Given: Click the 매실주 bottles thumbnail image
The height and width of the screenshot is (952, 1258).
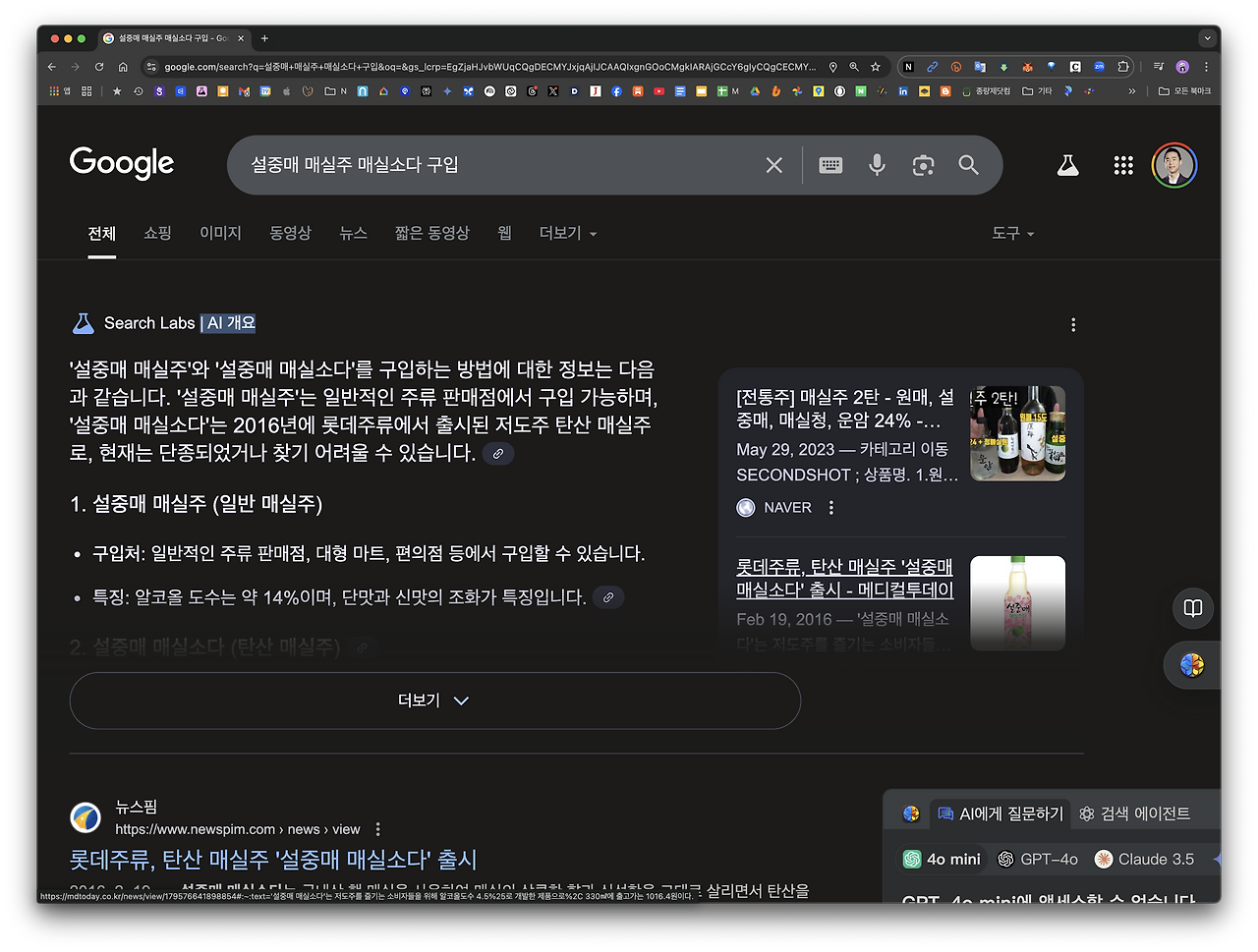Looking at the screenshot, I should tap(1017, 433).
